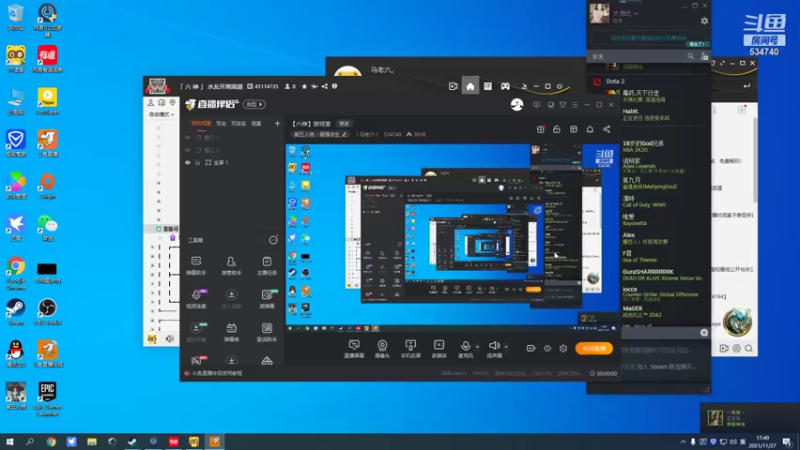Toggle the star favorite in YY title bar

305,86
